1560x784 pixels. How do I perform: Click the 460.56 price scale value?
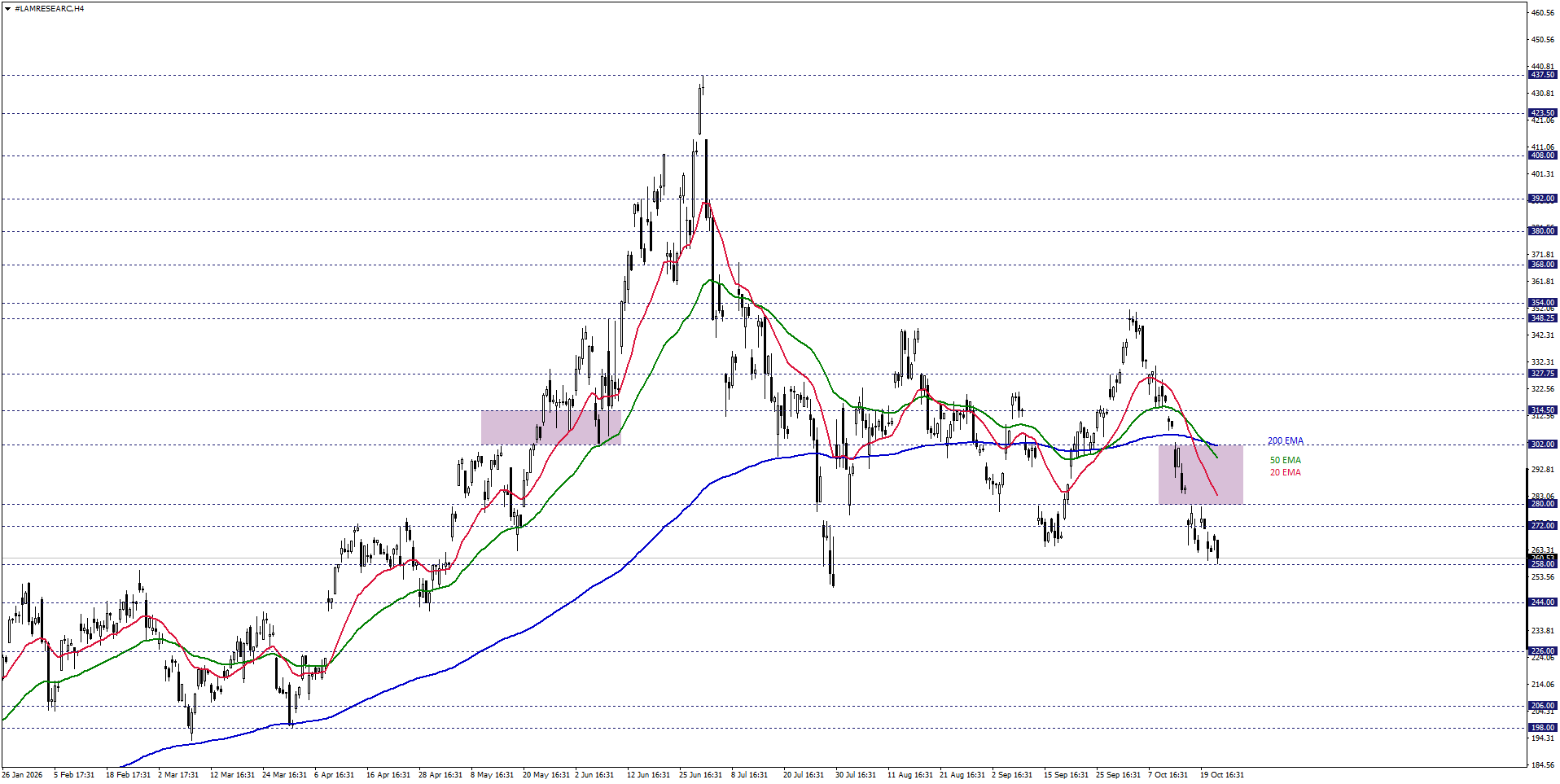click(1543, 13)
